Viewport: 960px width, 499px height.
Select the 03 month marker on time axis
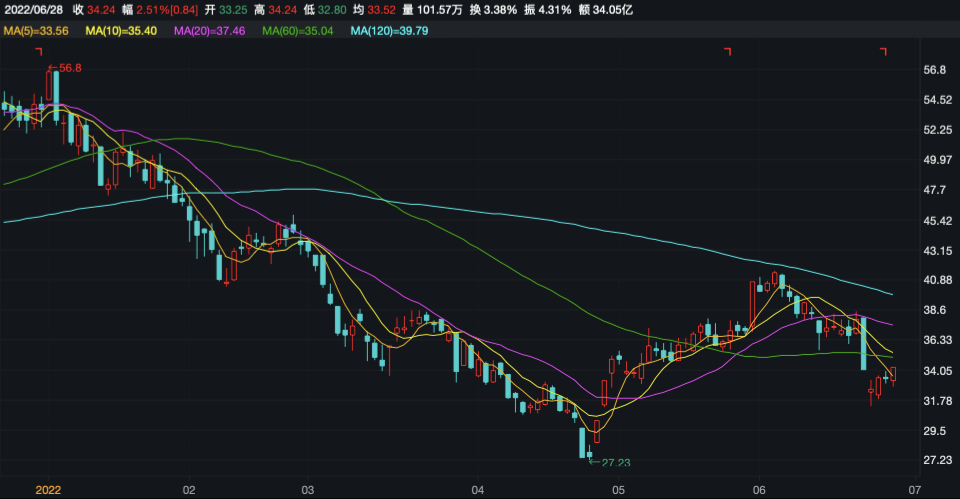[x=308, y=490]
